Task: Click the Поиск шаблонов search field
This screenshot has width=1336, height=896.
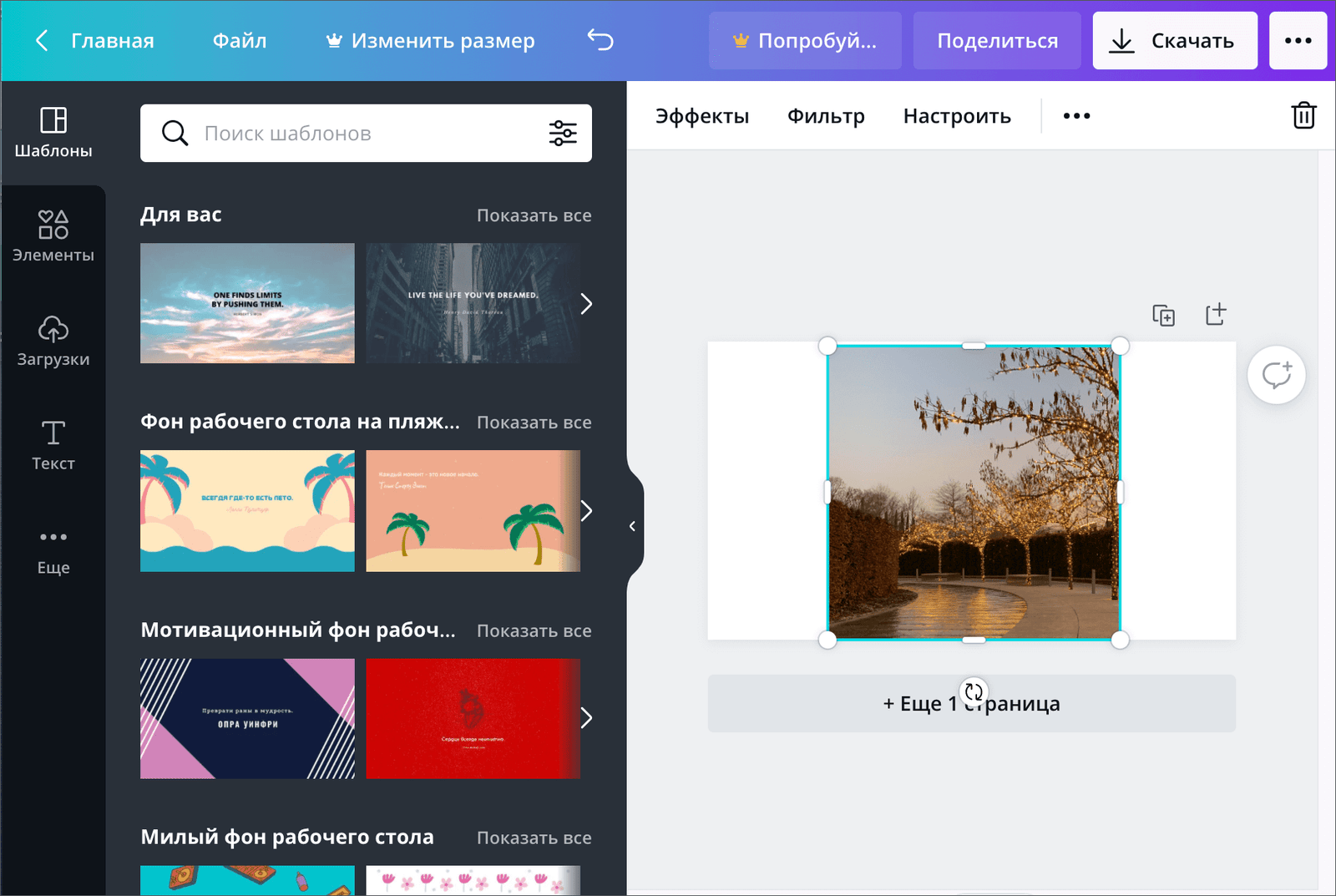Action: [x=367, y=133]
